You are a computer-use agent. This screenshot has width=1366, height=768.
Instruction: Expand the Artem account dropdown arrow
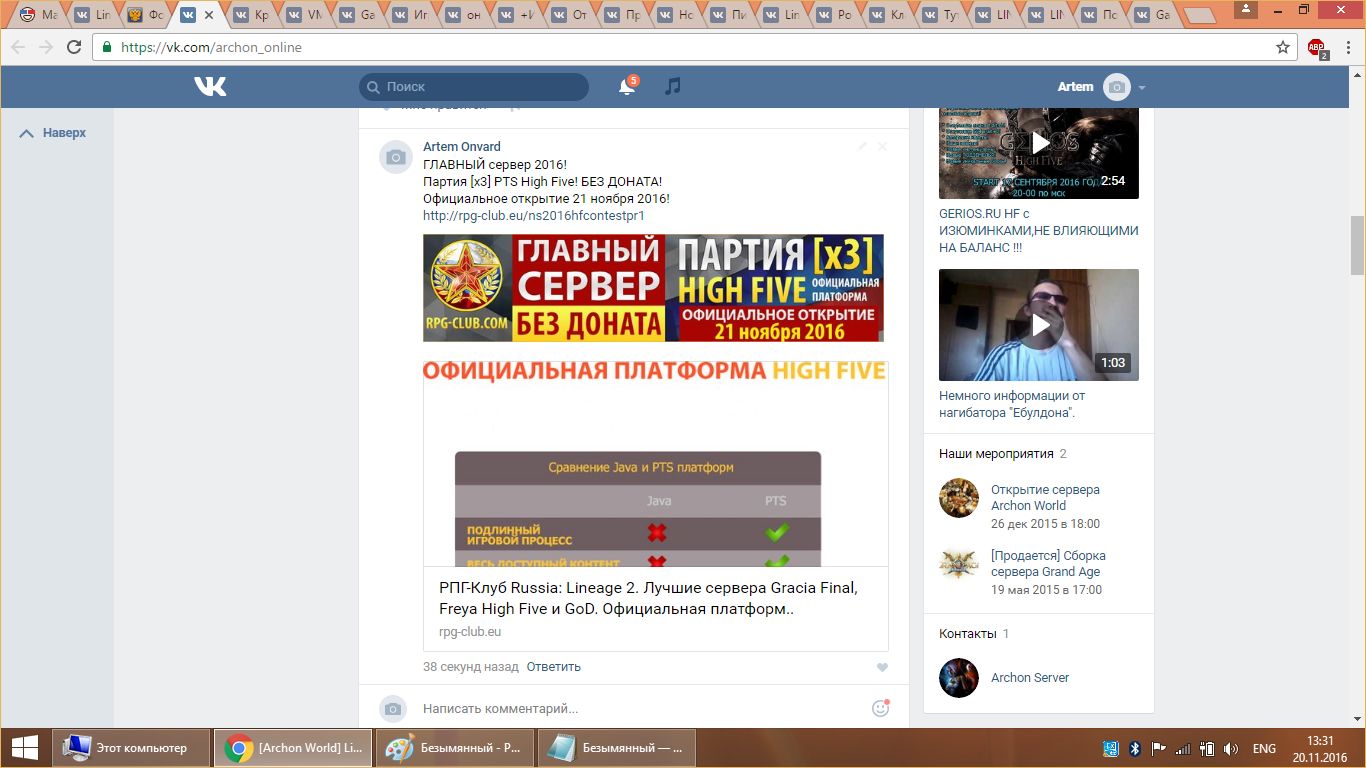pyautogui.click(x=1142, y=88)
